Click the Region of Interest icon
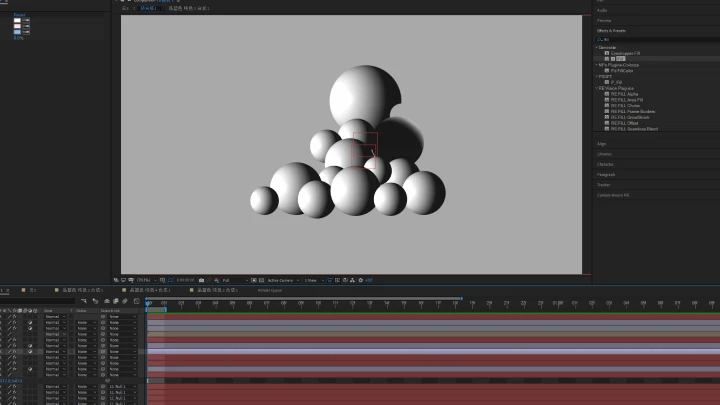 click(253, 280)
